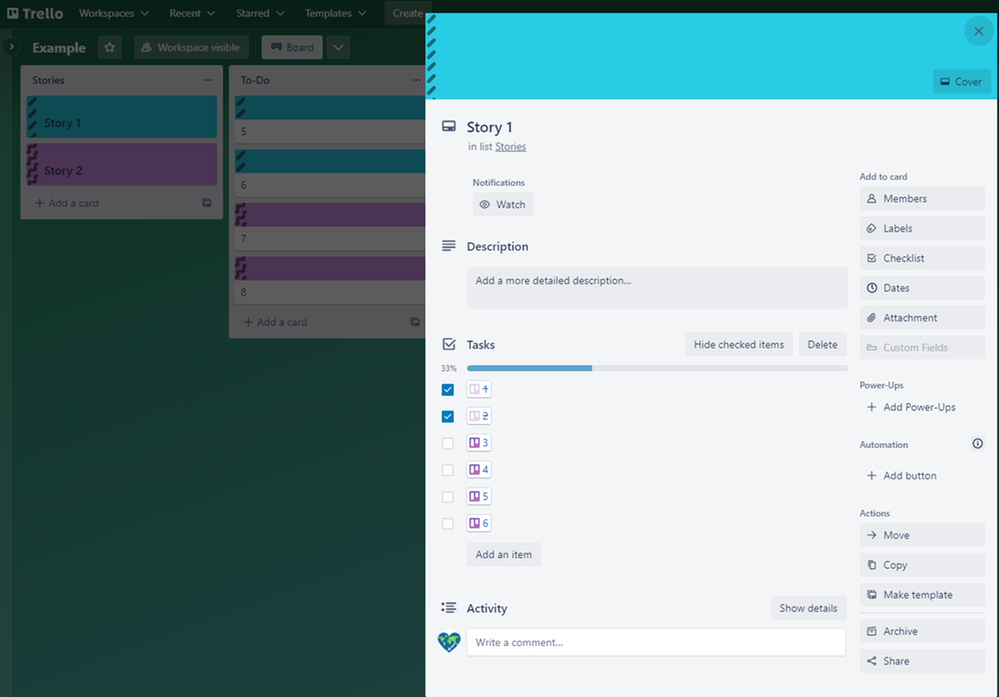
Task: Click the Cover button on card header
Action: [x=961, y=82]
